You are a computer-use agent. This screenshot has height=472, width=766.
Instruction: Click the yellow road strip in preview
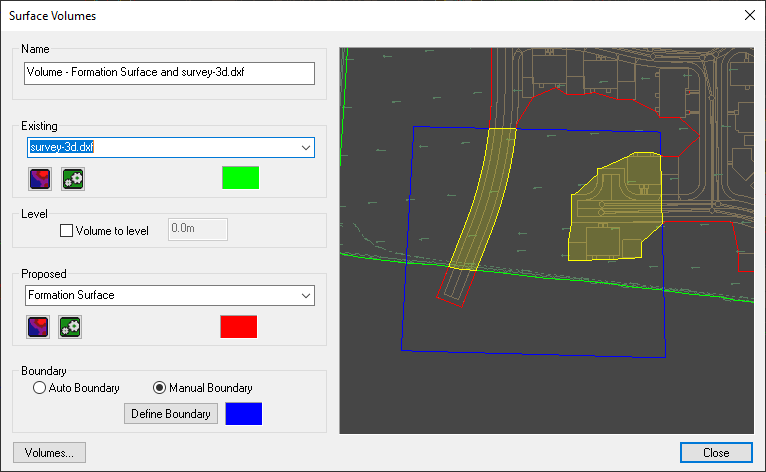click(x=483, y=200)
